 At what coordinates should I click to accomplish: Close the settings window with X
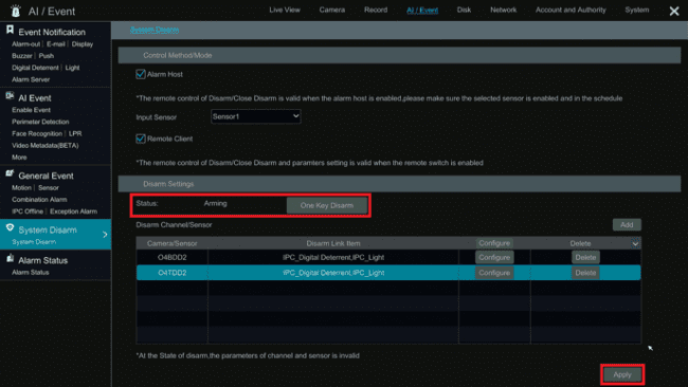(x=674, y=11)
